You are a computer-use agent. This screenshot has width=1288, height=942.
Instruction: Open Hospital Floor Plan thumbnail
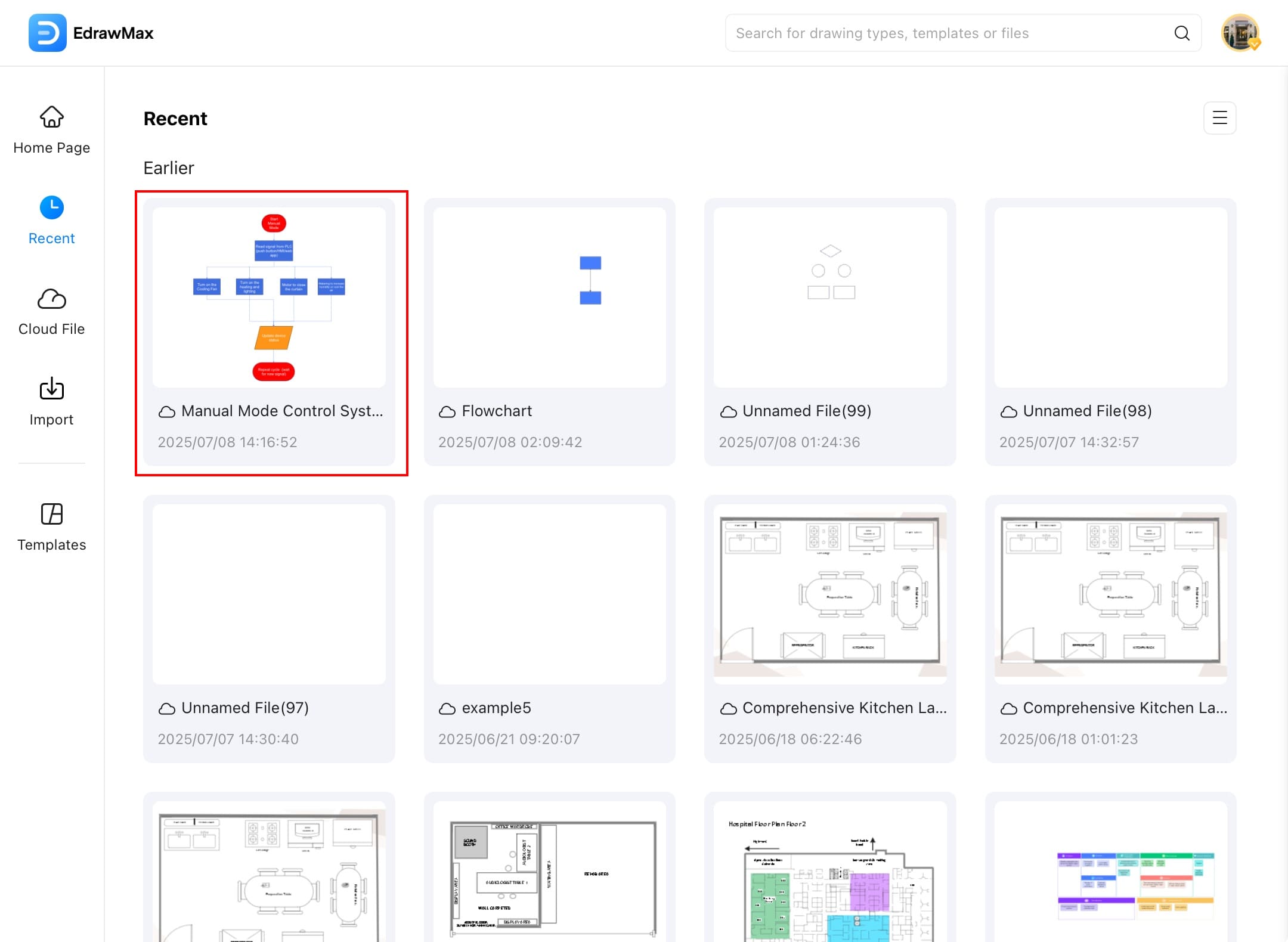829,872
